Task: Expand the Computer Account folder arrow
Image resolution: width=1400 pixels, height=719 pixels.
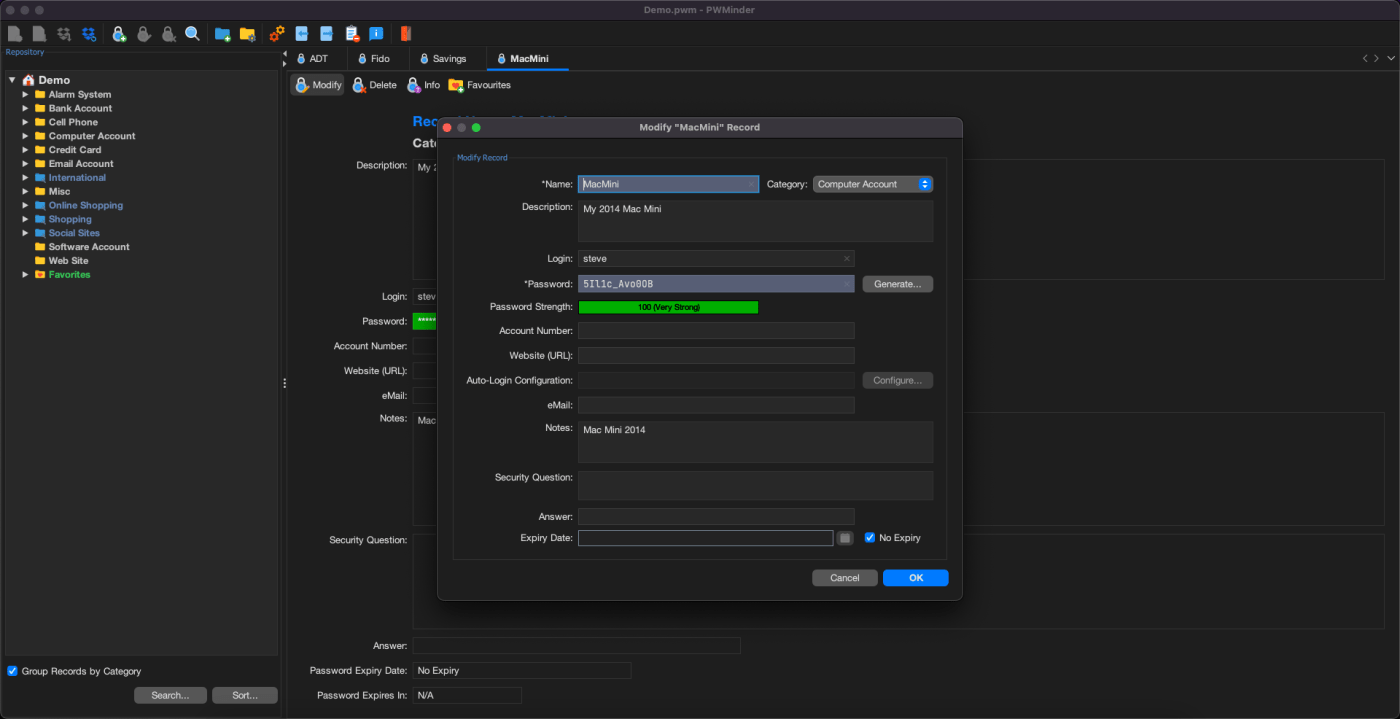Action: click(x=26, y=136)
